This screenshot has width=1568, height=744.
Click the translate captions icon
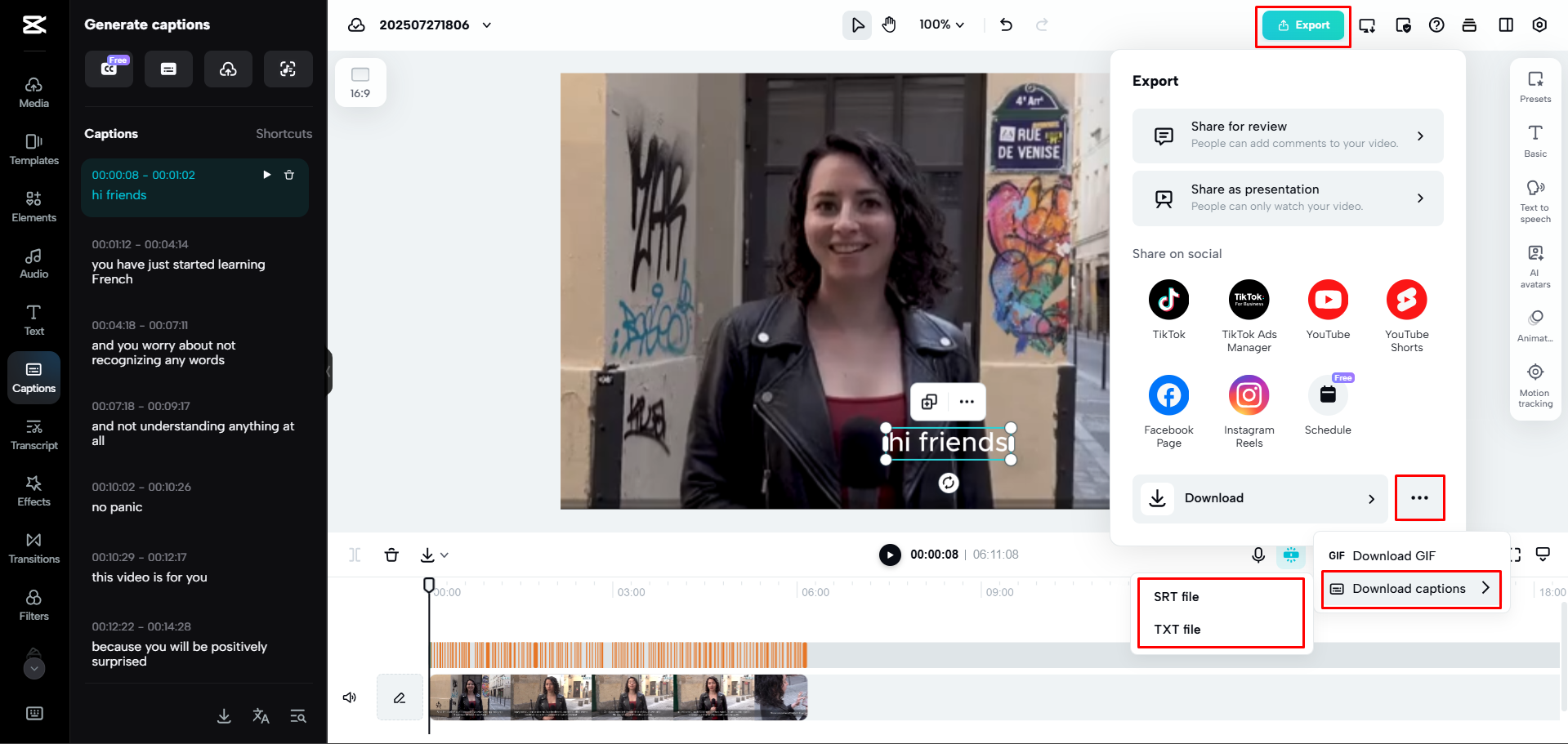[261, 716]
